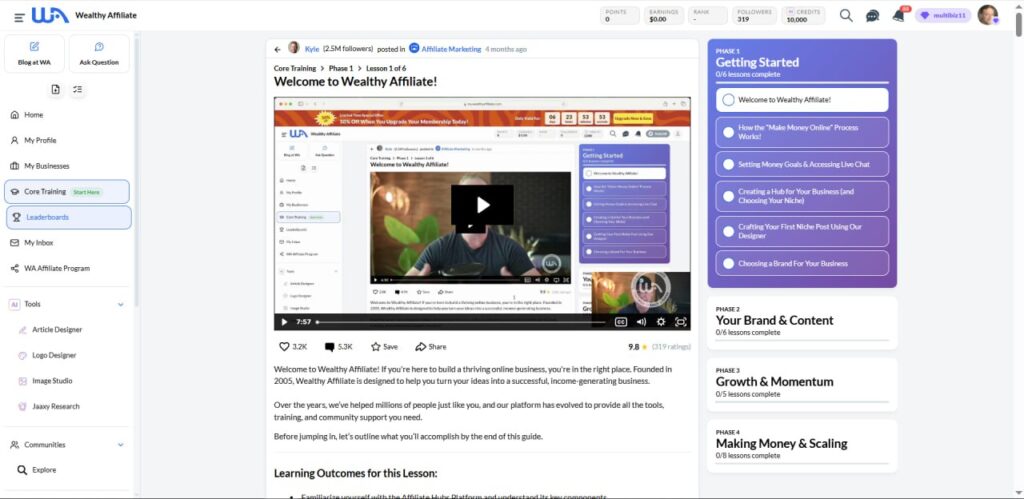The image size is (1024, 499).
Task: Expand Phase 3 Growth & Momentum
Action: click(802, 384)
